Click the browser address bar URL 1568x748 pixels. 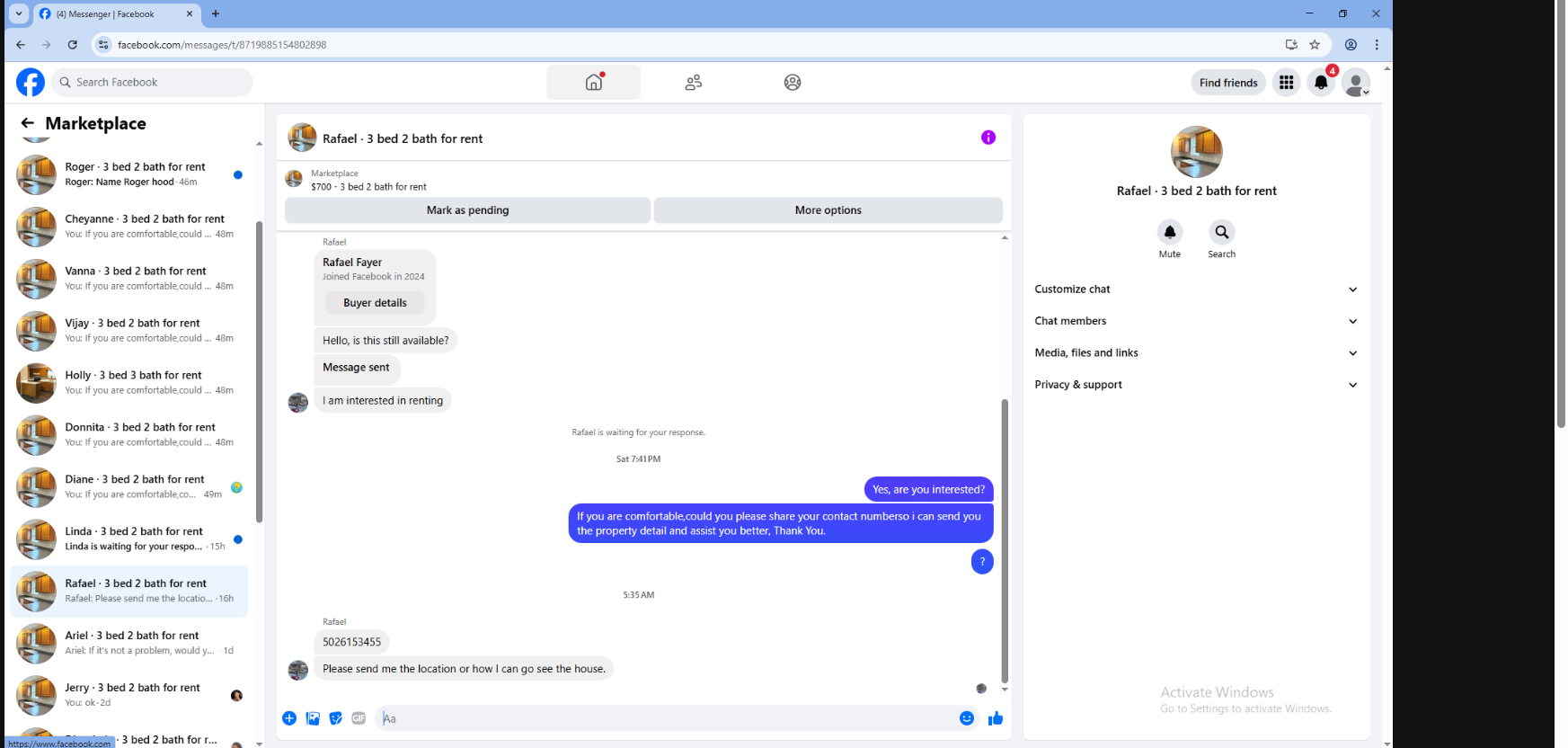click(x=222, y=44)
